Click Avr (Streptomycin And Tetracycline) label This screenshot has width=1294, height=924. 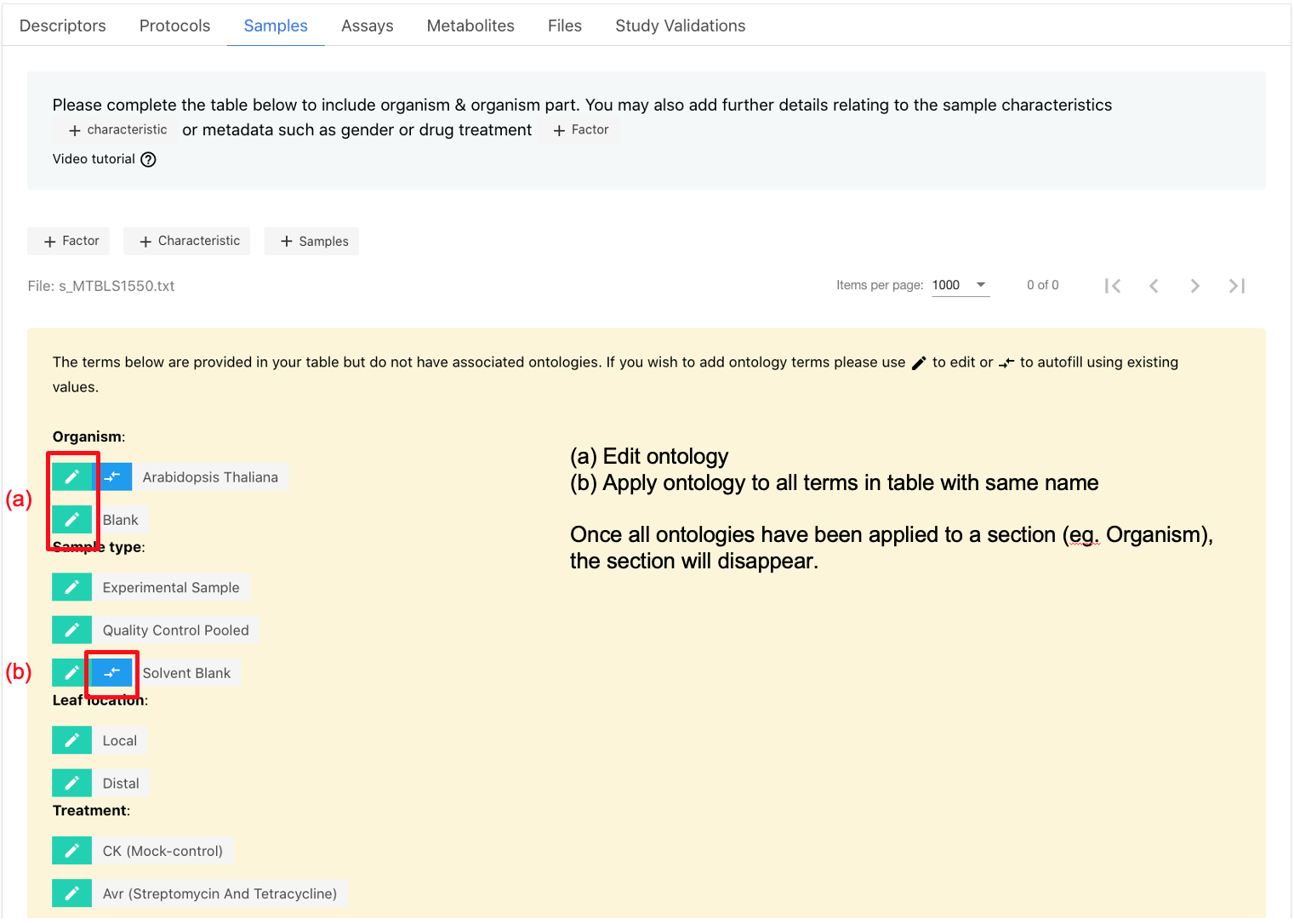click(219, 894)
